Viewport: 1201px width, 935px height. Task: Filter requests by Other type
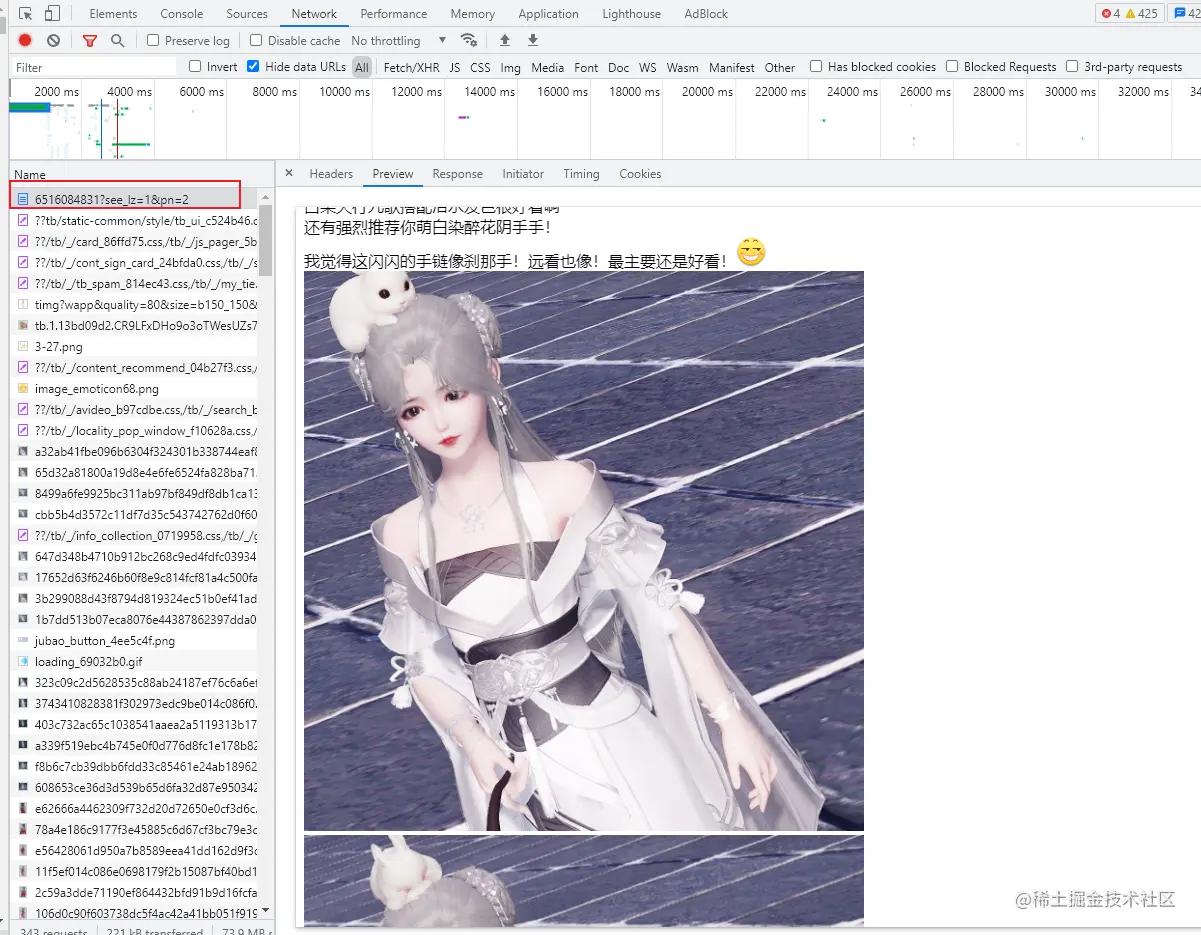(x=780, y=67)
